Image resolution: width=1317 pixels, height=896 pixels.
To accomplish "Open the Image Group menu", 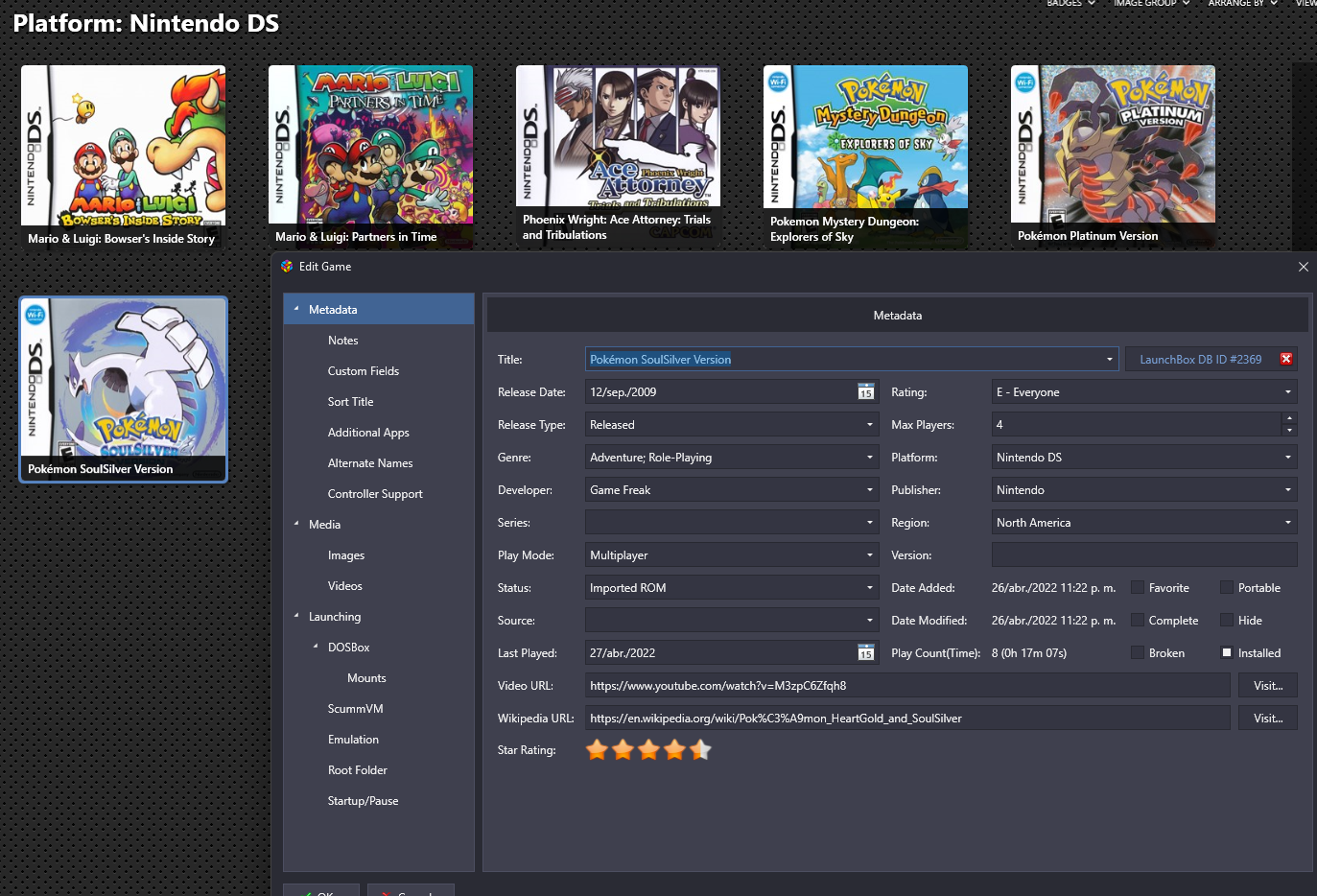I will point(1151,3).
